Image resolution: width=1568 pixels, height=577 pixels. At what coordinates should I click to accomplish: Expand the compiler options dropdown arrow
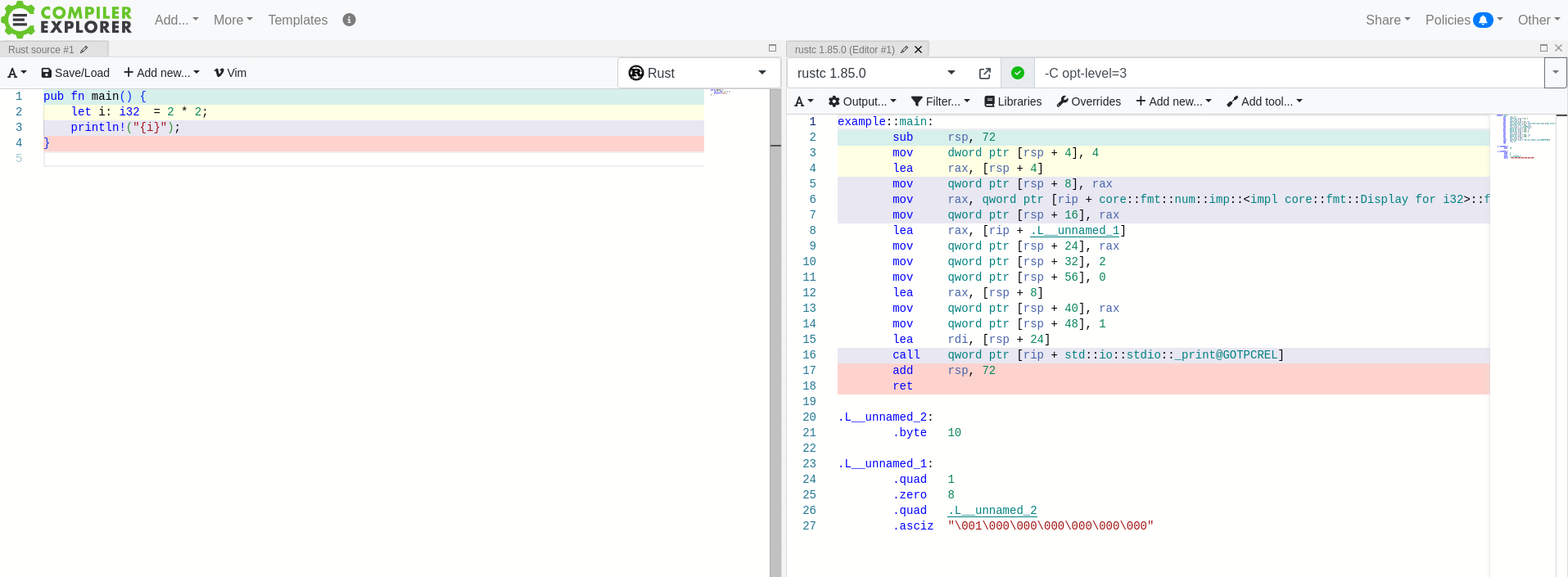(1555, 73)
